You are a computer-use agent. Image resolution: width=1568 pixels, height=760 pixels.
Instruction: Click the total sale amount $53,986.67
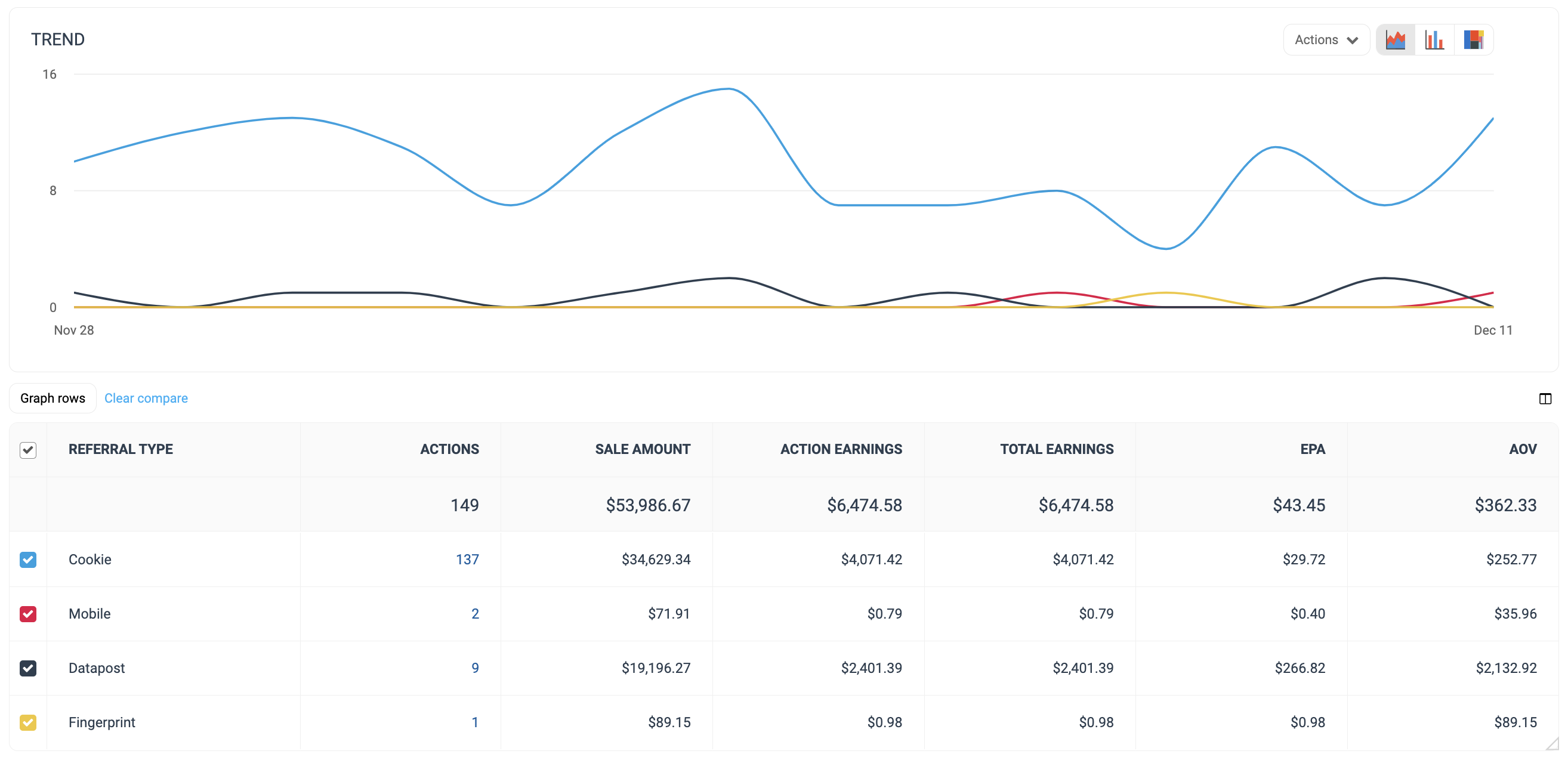tap(647, 505)
